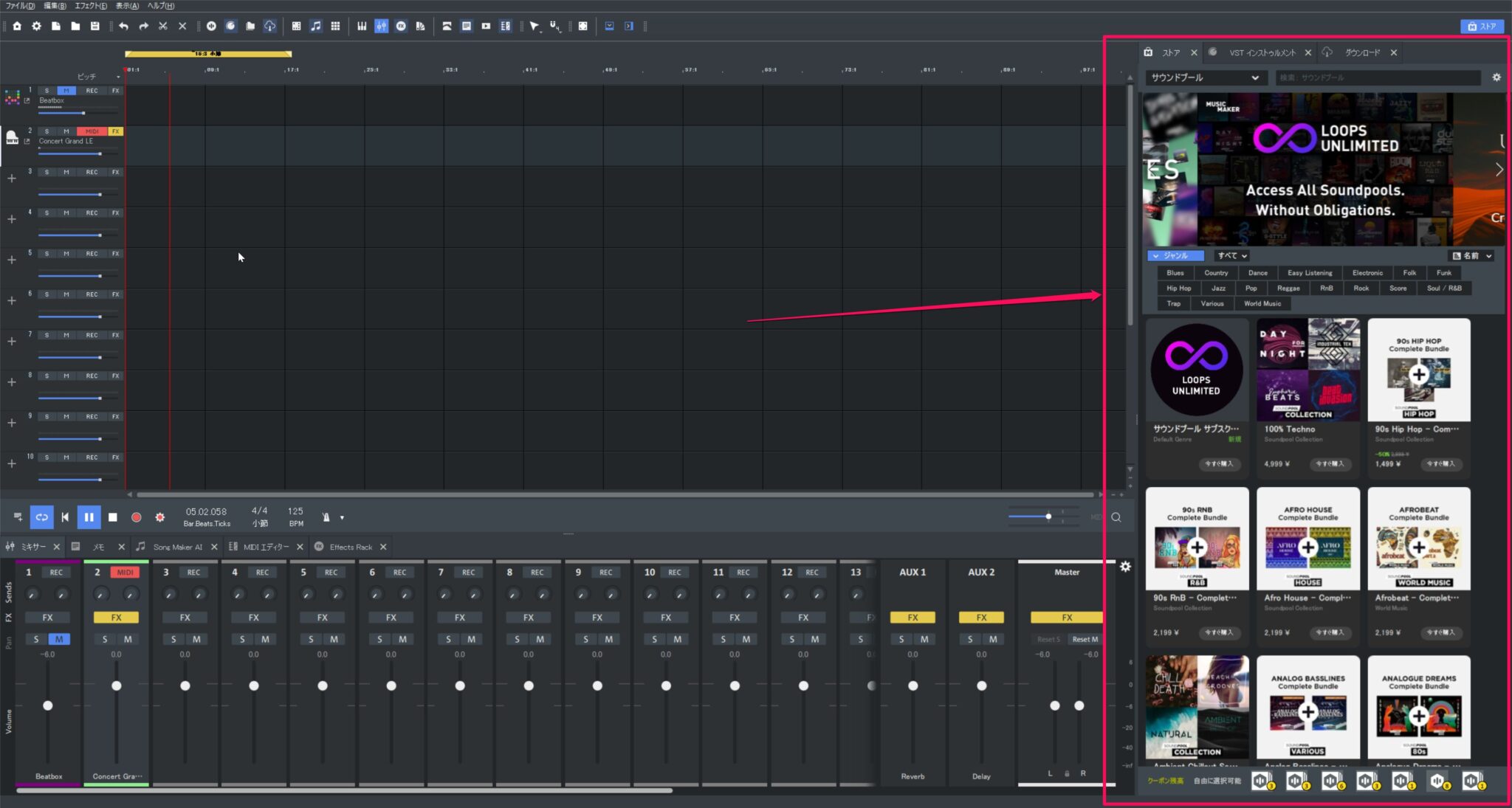Mute track 1 Beatbox with its M button
Image resolution: width=1512 pixels, height=808 pixels.
click(x=66, y=90)
